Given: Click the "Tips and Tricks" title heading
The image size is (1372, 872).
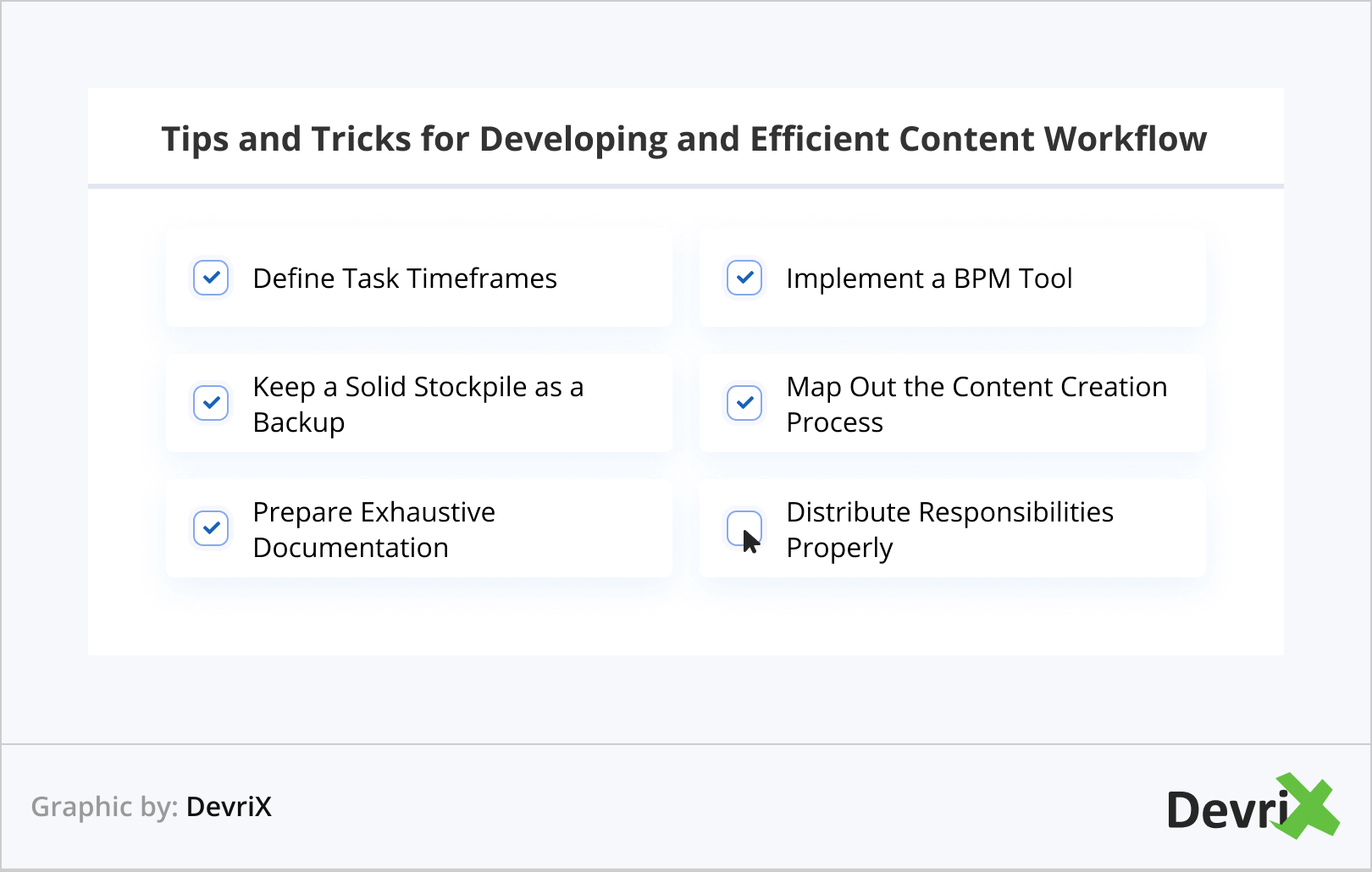Looking at the screenshot, I should tap(684, 139).
